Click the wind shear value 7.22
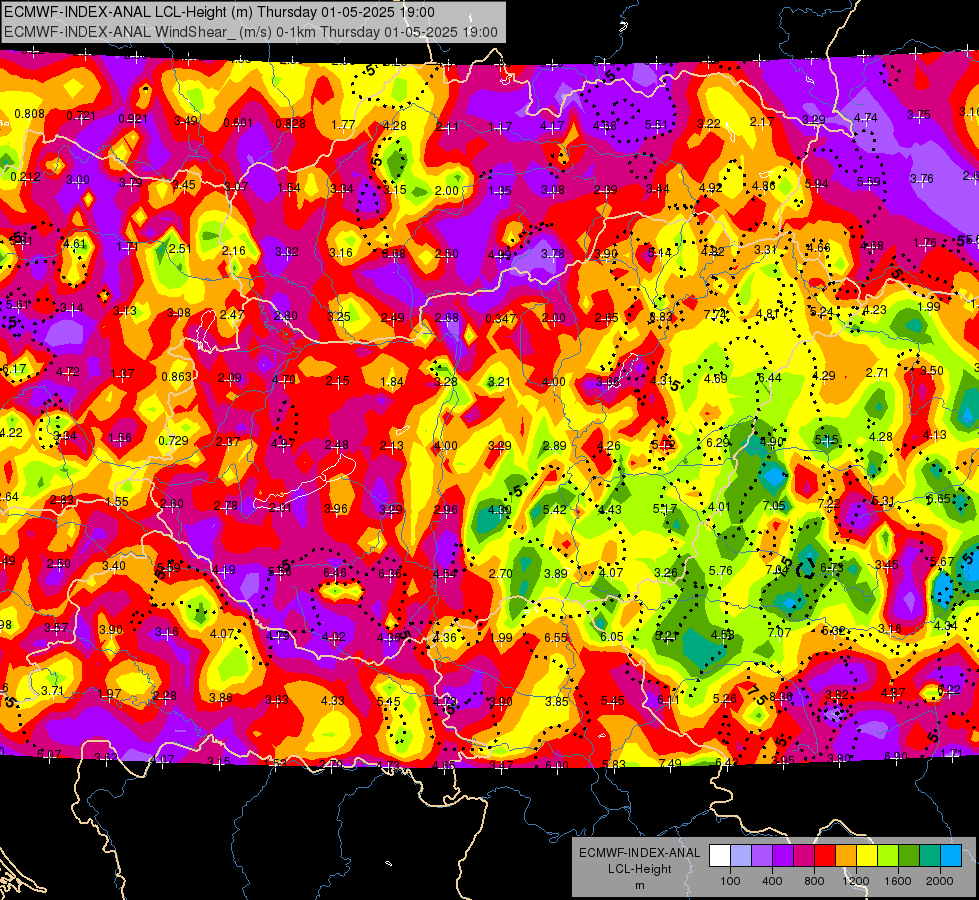 829,503
